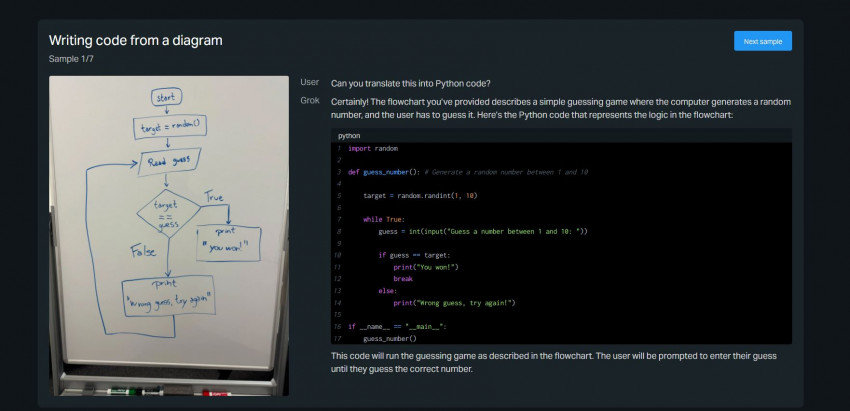
Task: Click the 'import random' code line
Action: (x=373, y=148)
